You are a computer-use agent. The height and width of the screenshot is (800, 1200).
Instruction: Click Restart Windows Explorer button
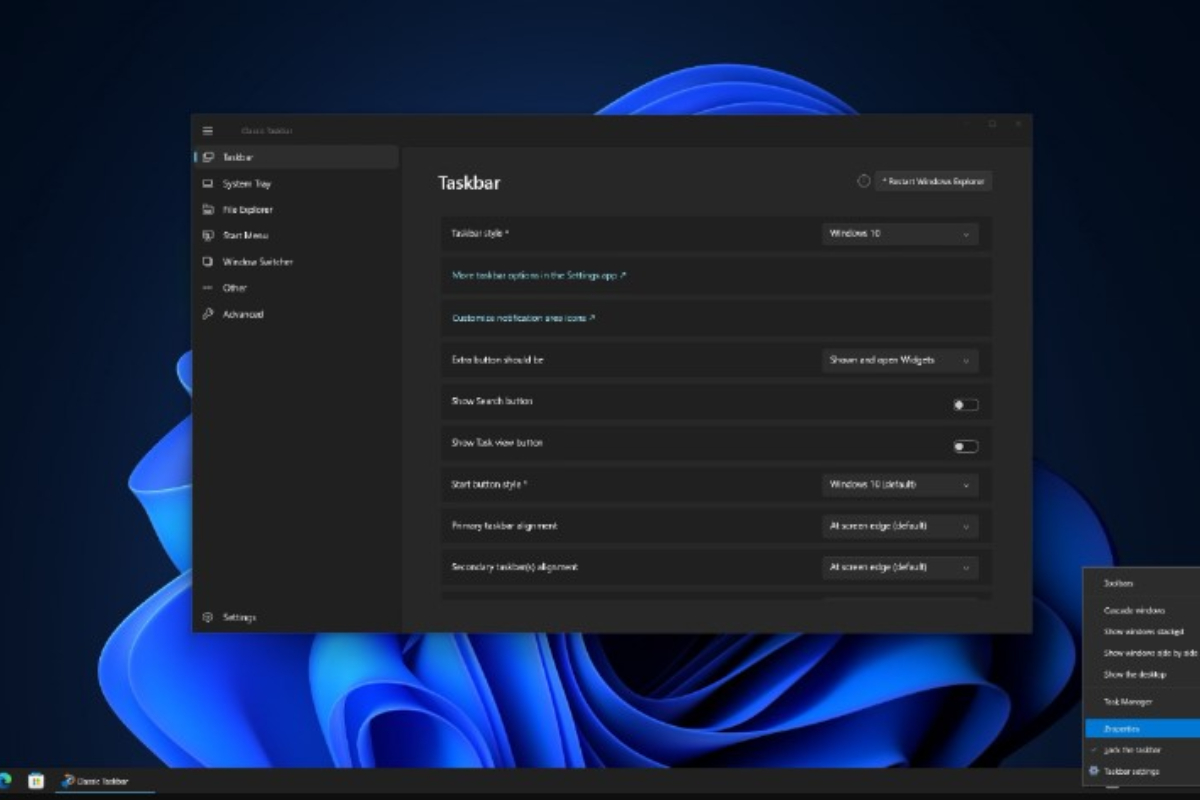pos(933,181)
